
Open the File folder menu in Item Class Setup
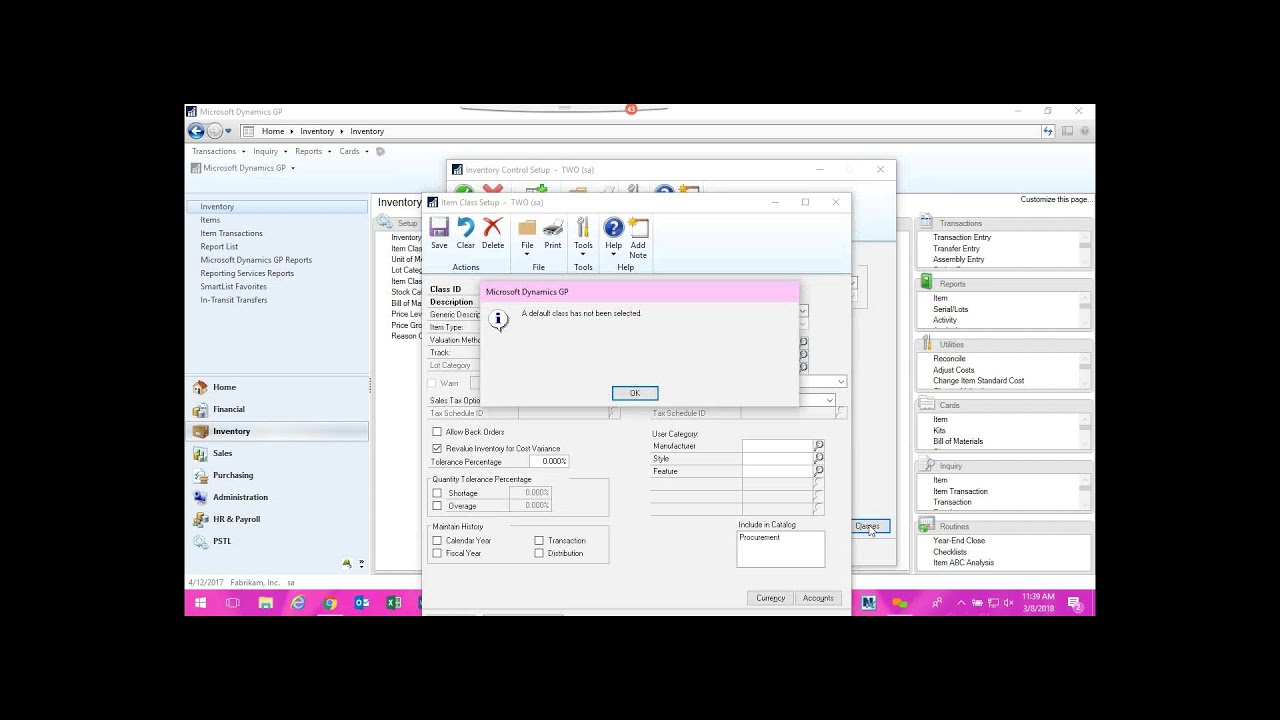pos(527,236)
